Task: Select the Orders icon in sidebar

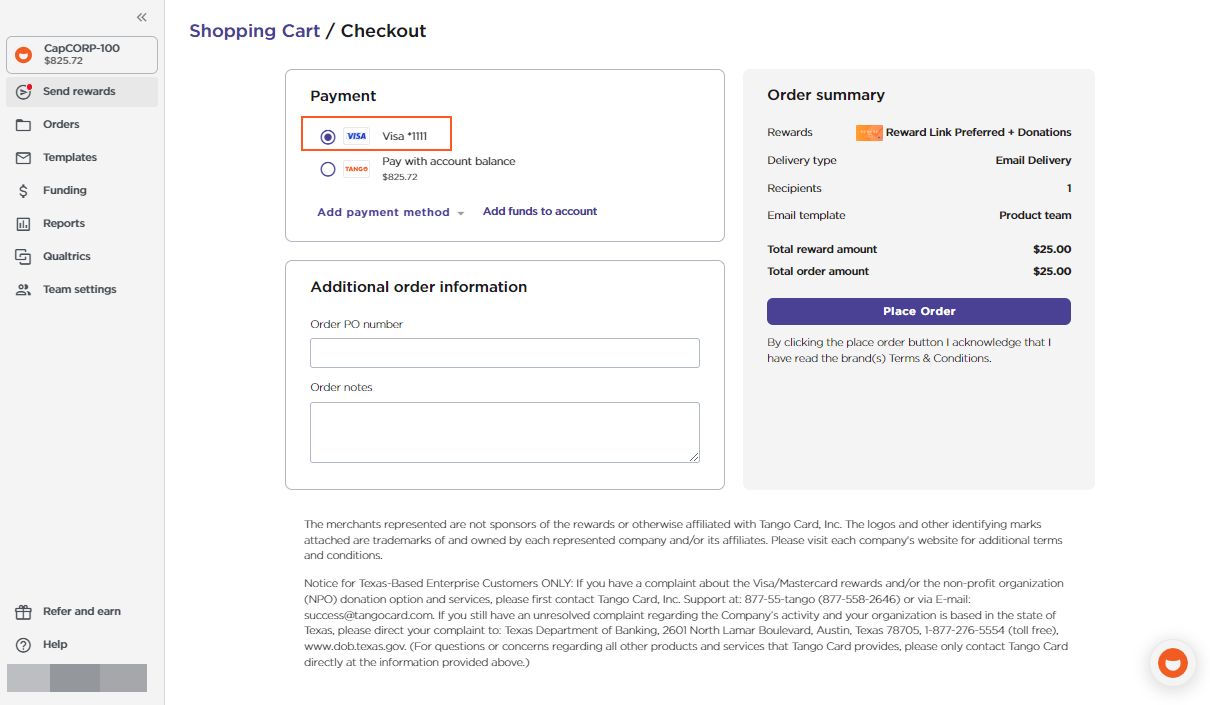Action: point(22,124)
